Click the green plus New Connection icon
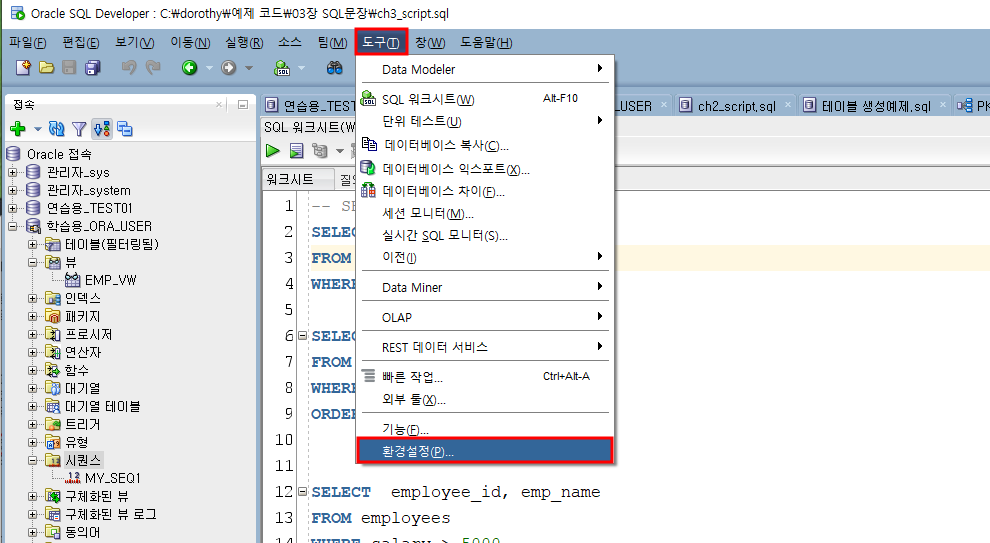Image resolution: width=990 pixels, height=543 pixels. [18, 129]
